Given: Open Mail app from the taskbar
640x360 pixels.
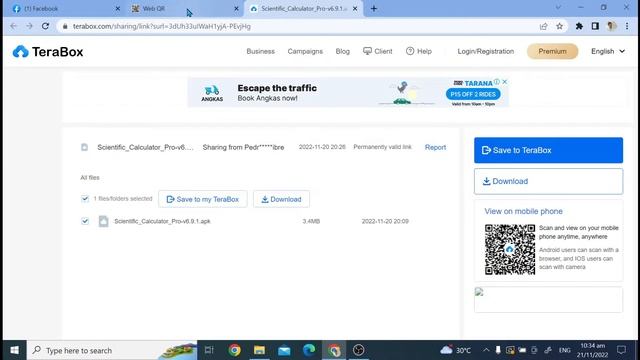Looking at the screenshot, I should coord(284,350).
